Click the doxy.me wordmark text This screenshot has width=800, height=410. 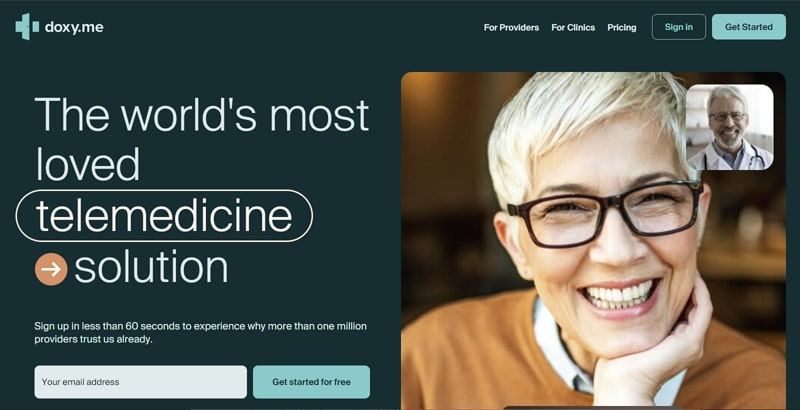click(74, 27)
